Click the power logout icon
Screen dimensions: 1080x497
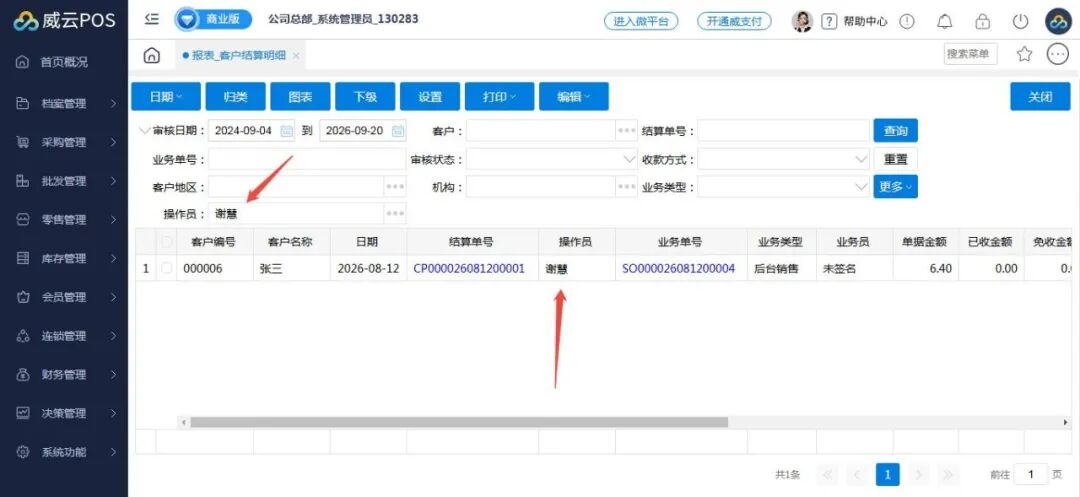[x=1020, y=21]
